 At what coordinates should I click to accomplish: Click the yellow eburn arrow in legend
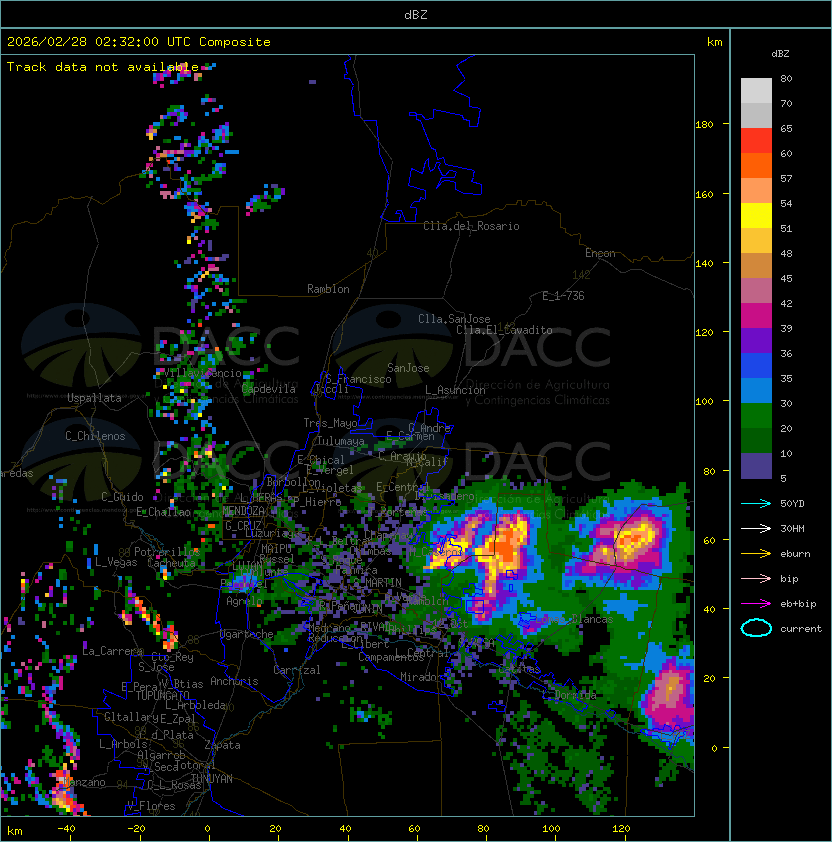point(756,554)
